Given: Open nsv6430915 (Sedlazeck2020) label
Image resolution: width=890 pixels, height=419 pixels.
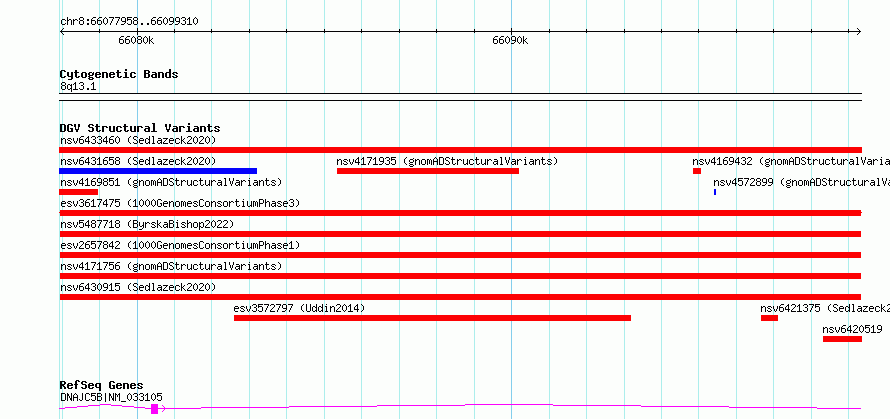Looking at the screenshot, I should (x=138, y=287).
